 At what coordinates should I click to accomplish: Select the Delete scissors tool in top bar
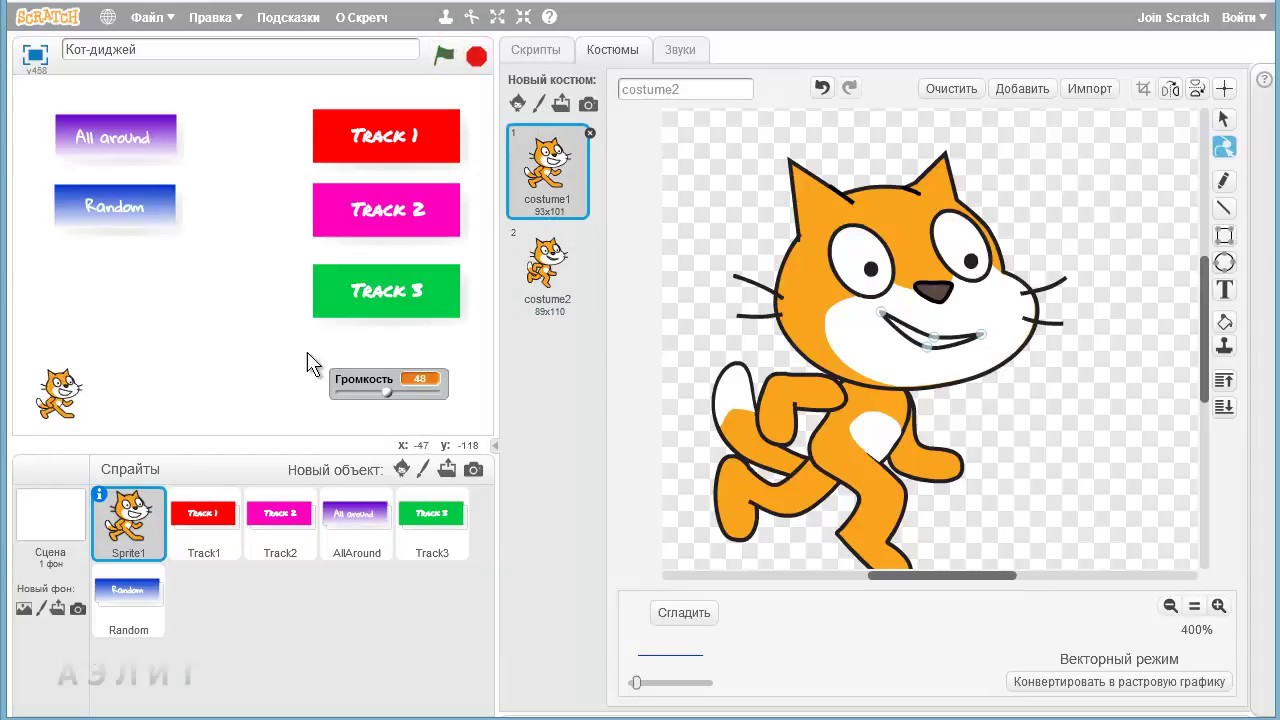(471, 17)
